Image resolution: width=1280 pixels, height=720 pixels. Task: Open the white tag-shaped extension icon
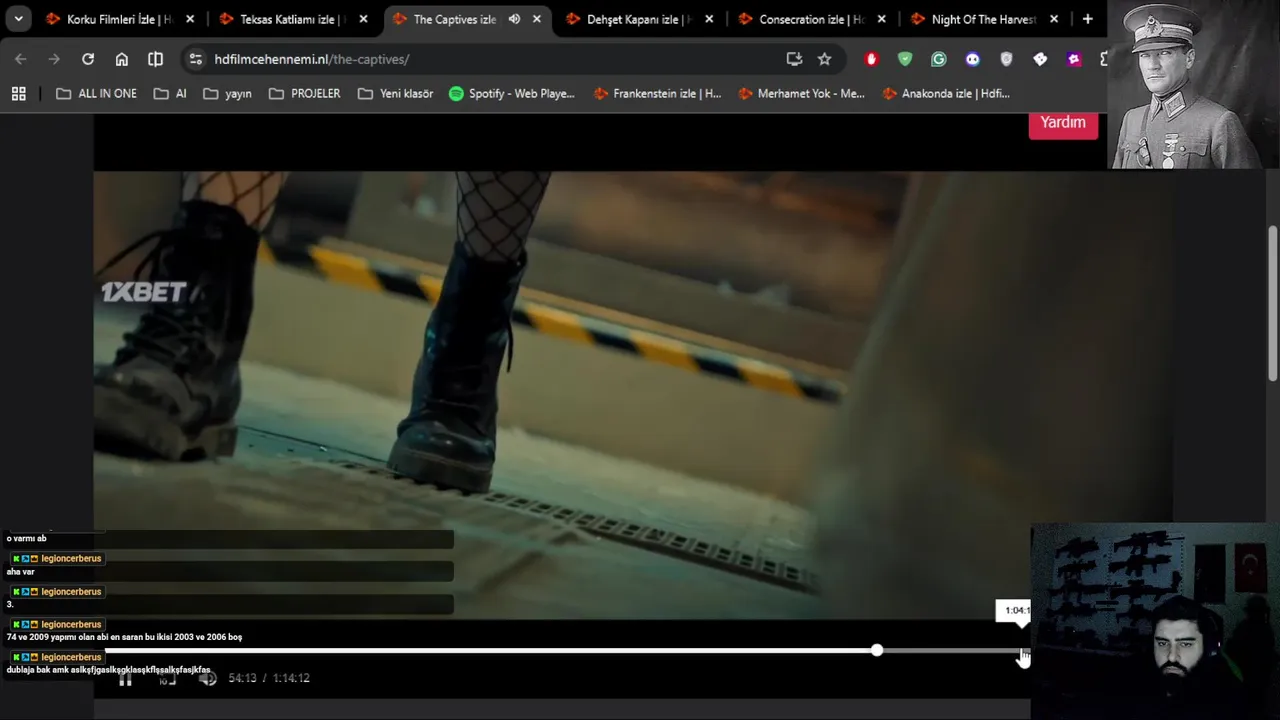coord(1040,59)
